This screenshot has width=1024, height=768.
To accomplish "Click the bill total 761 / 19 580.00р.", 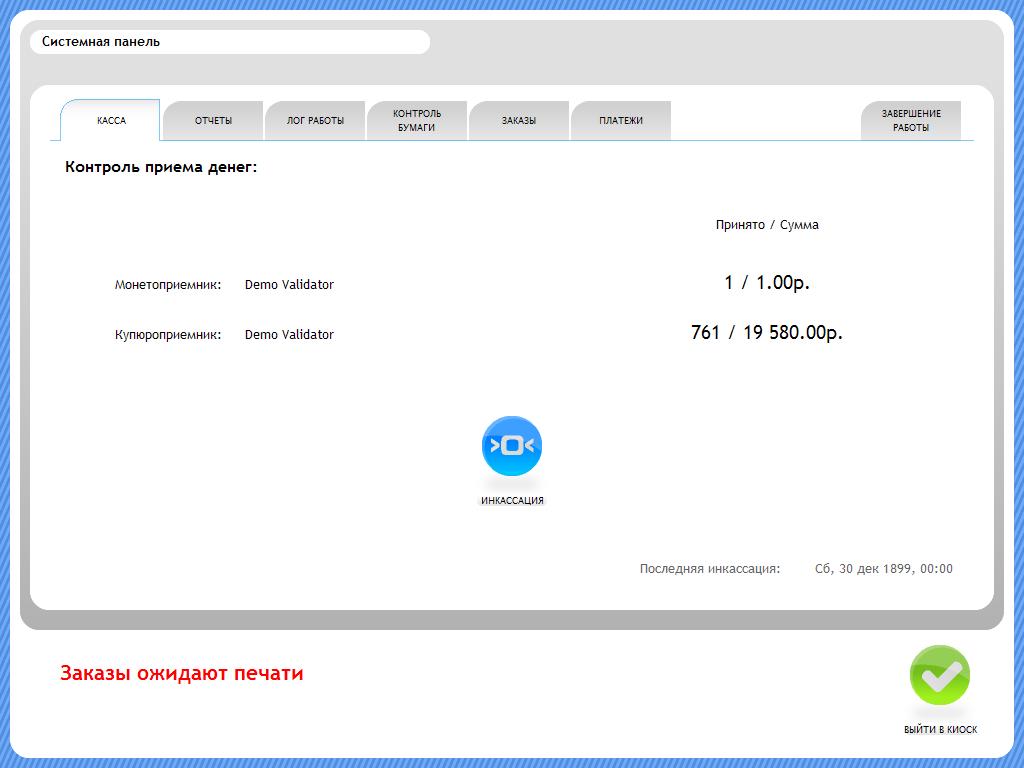I will 767,333.
